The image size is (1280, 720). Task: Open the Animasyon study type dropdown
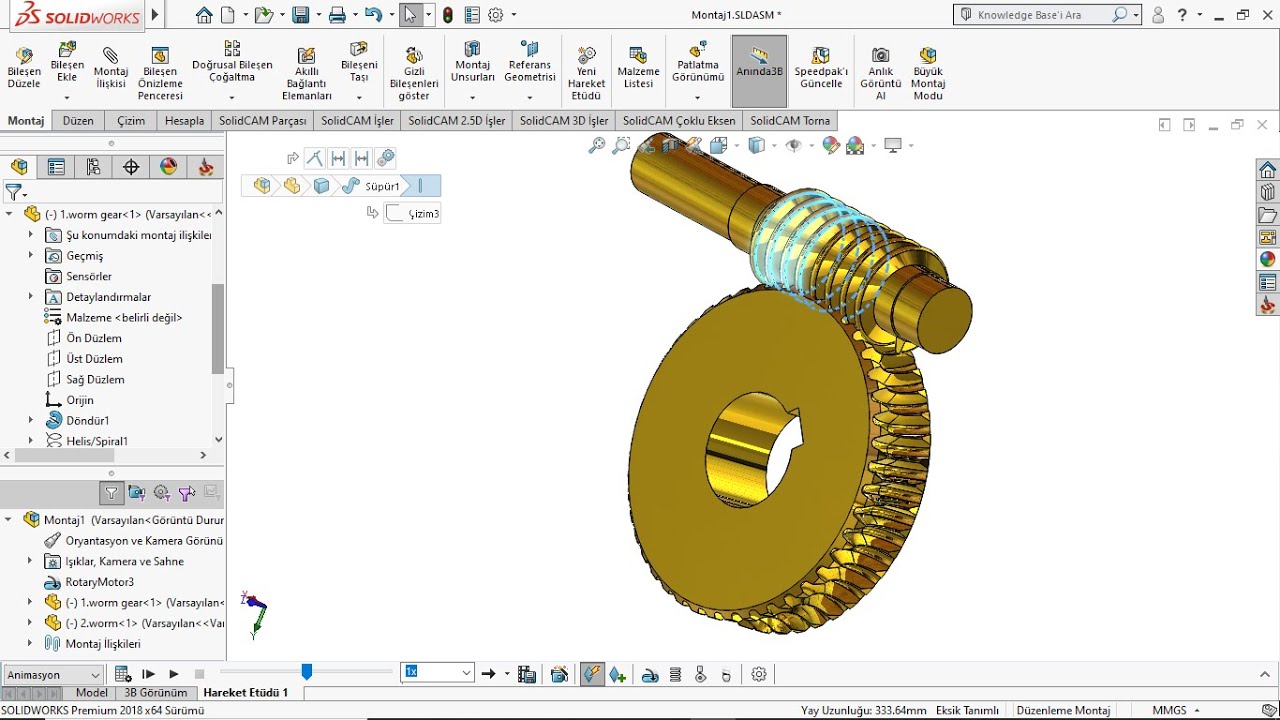pyautogui.click(x=53, y=674)
